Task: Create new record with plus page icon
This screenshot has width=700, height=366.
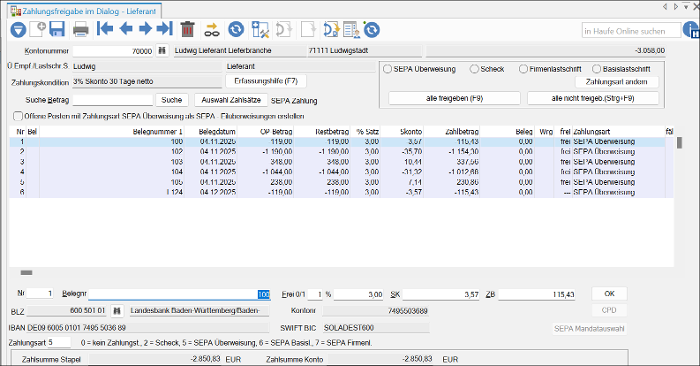Action: [38, 29]
